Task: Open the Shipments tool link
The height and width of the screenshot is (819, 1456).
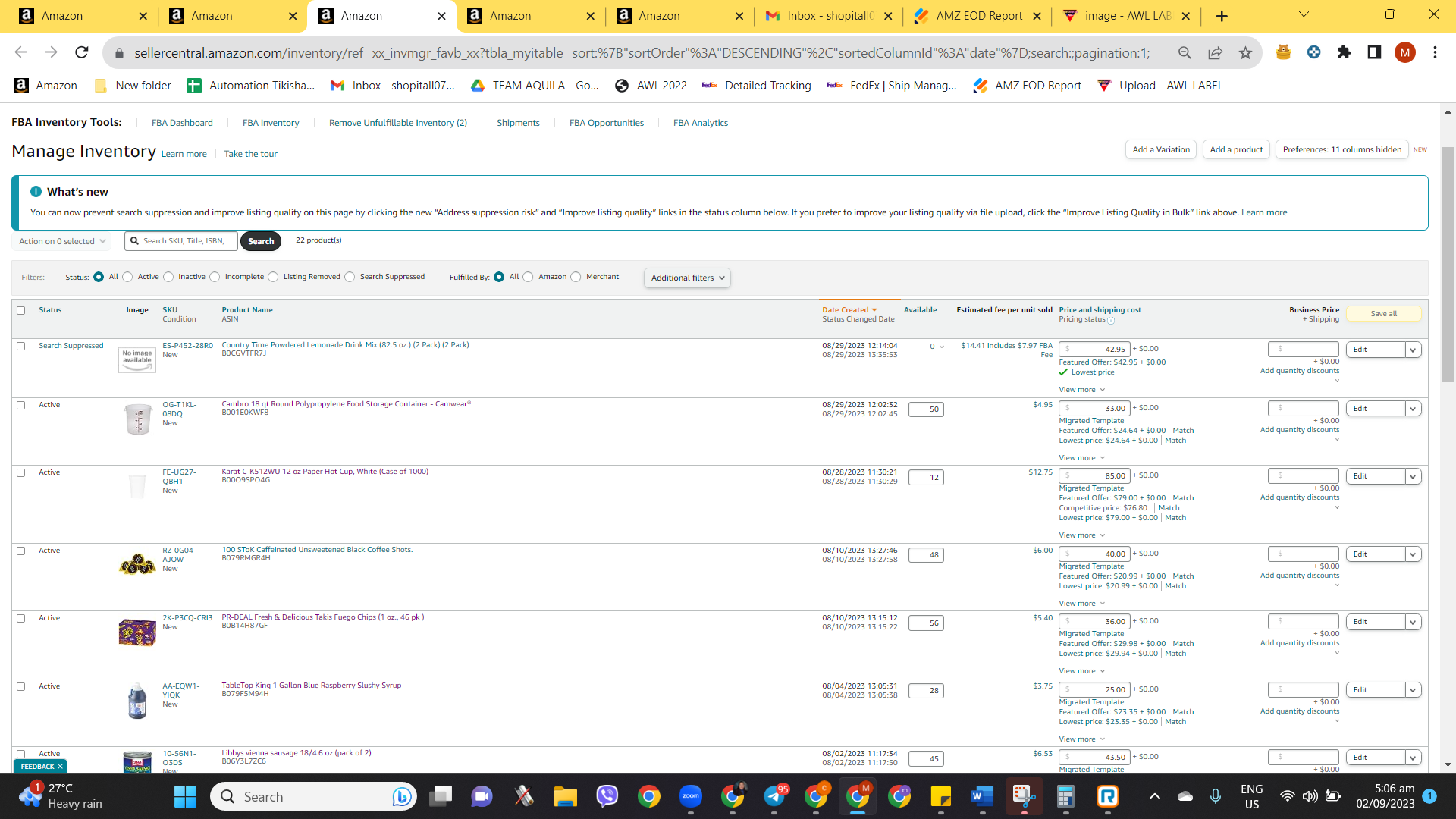Action: [x=518, y=123]
